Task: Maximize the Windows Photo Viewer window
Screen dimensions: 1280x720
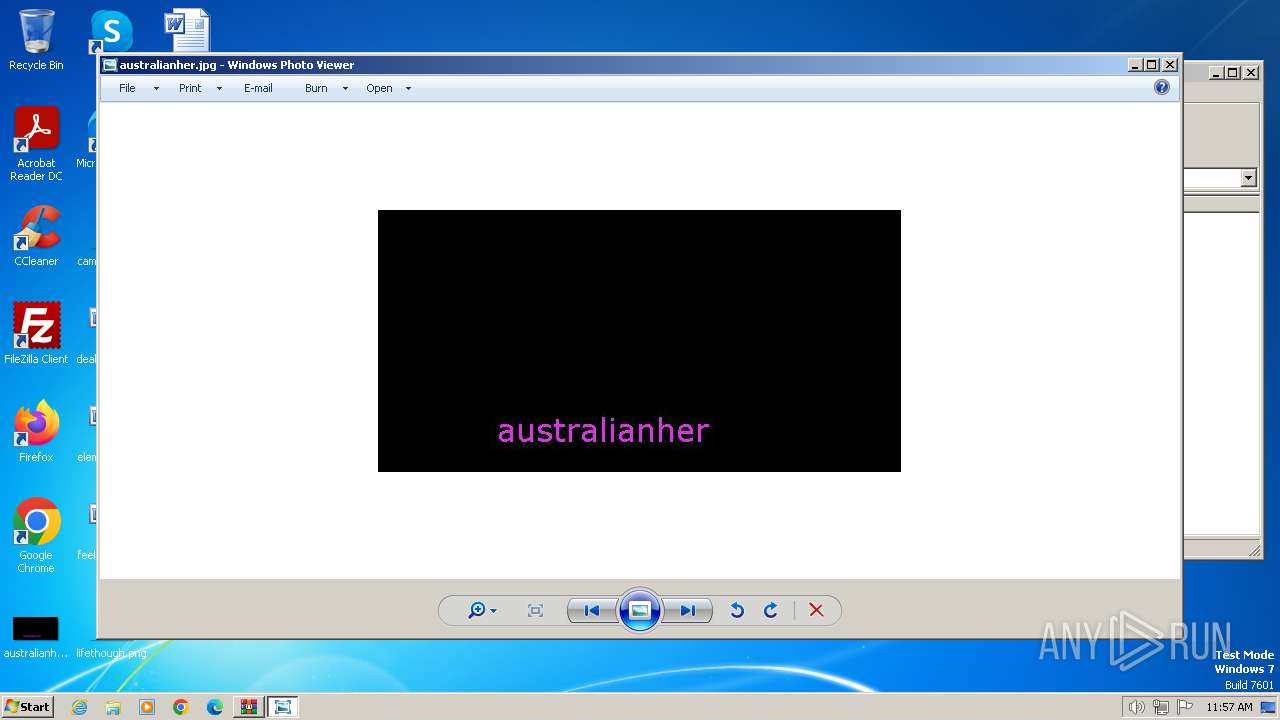Action: click(1152, 65)
